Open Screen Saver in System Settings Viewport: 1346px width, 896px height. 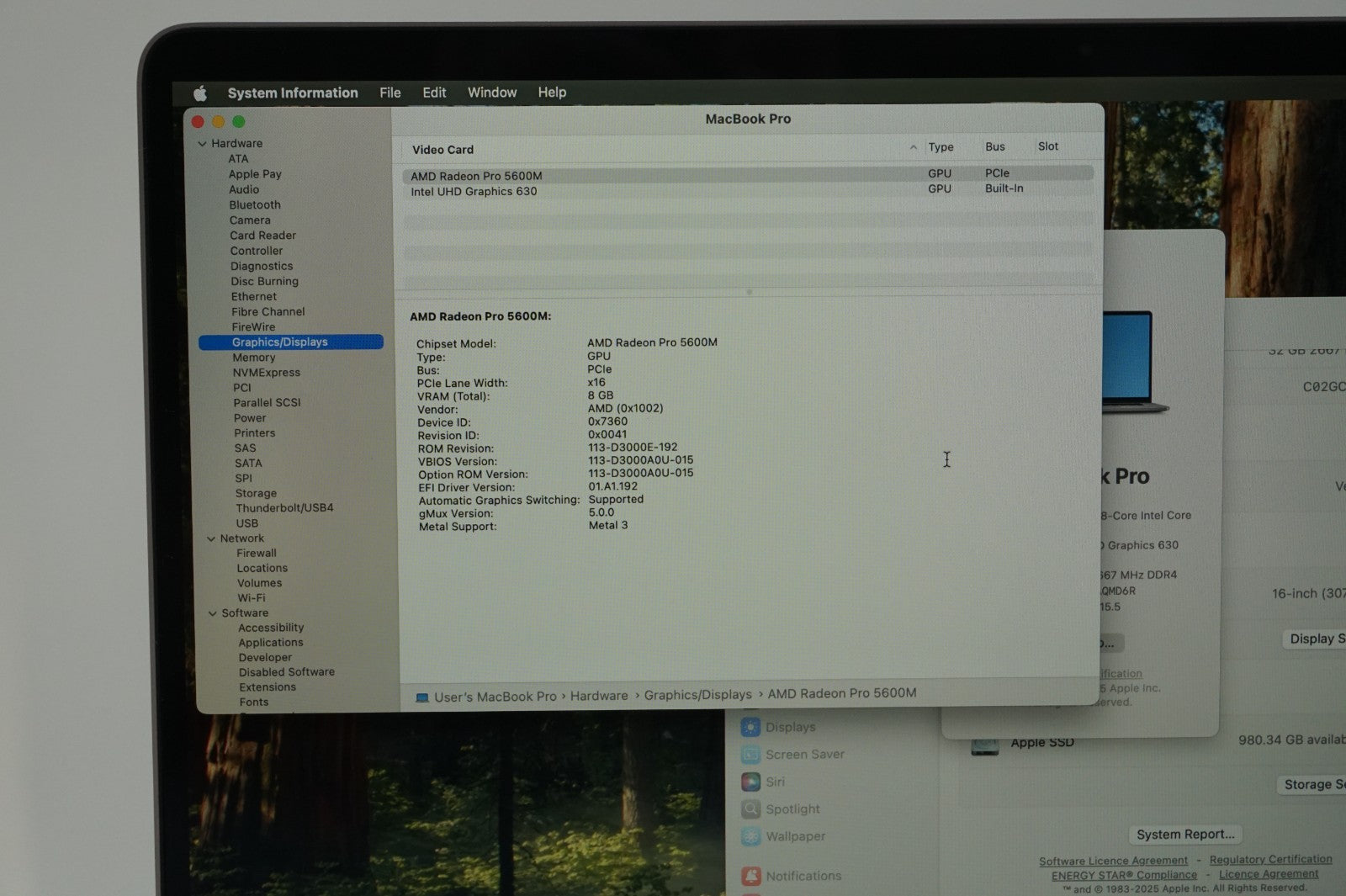(792, 755)
